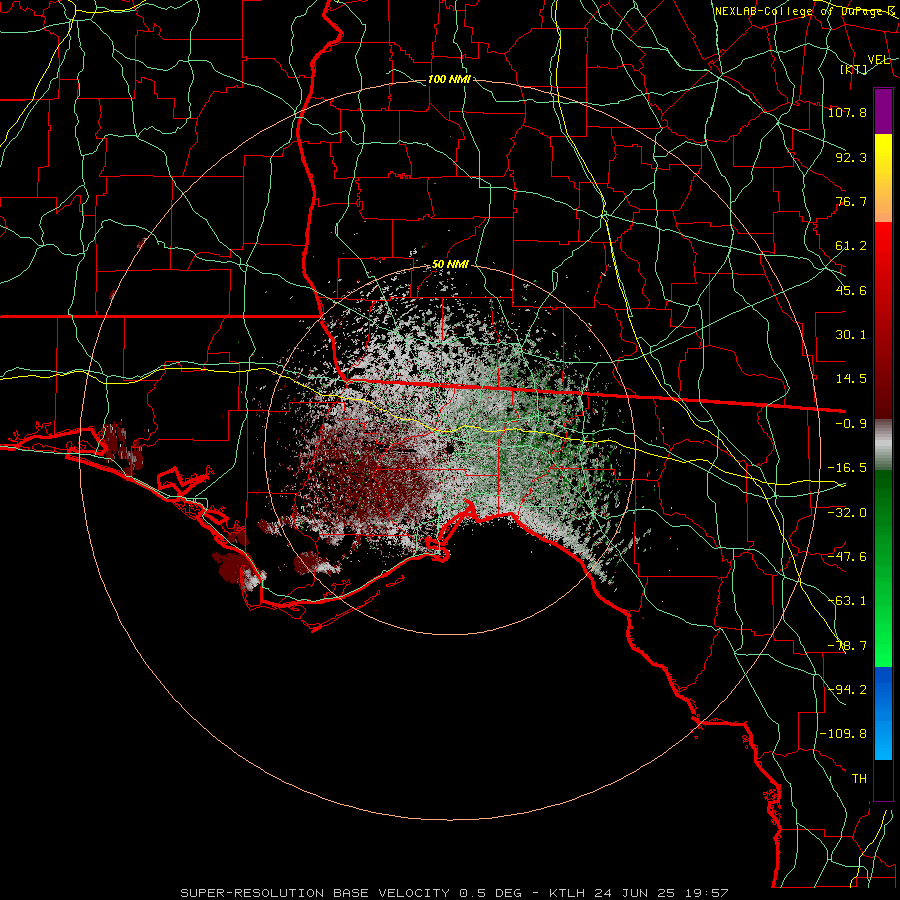The width and height of the screenshot is (900, 900).
Task: Click the VEL label above the color scale
Action: 878,60
